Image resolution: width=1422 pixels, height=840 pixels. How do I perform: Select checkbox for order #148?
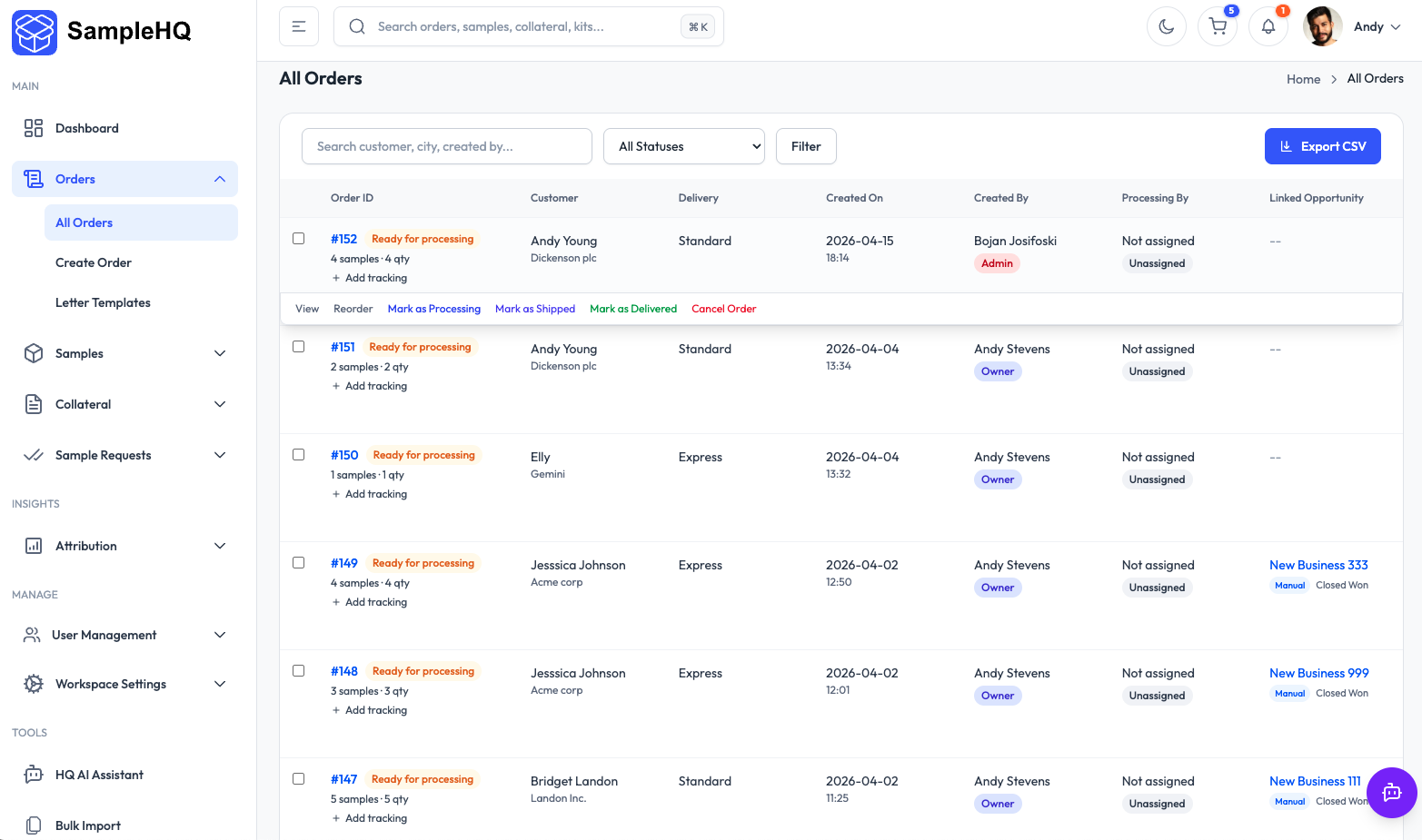(298, 671)
